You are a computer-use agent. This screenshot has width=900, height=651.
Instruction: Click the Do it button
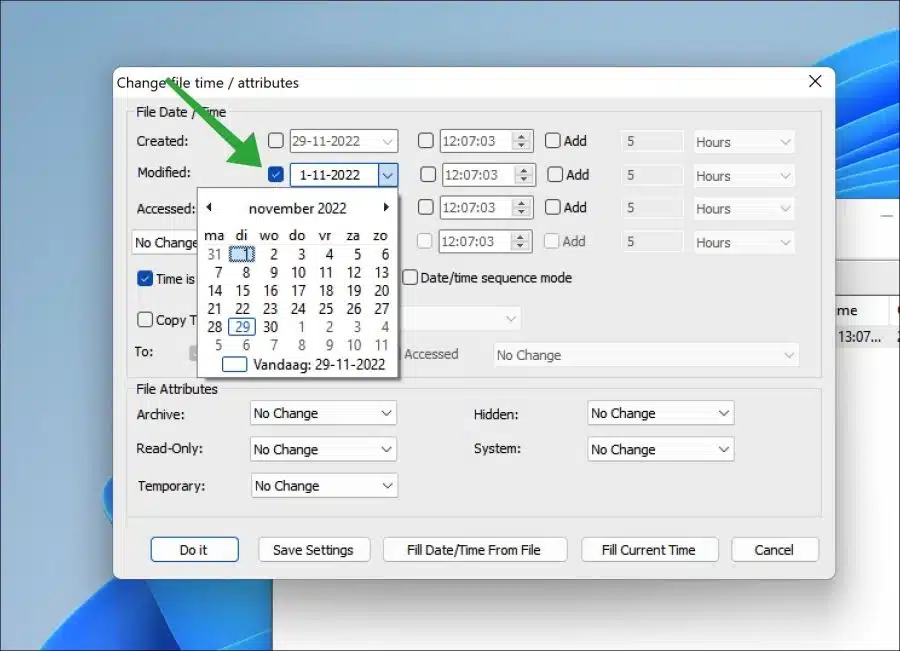195,550
